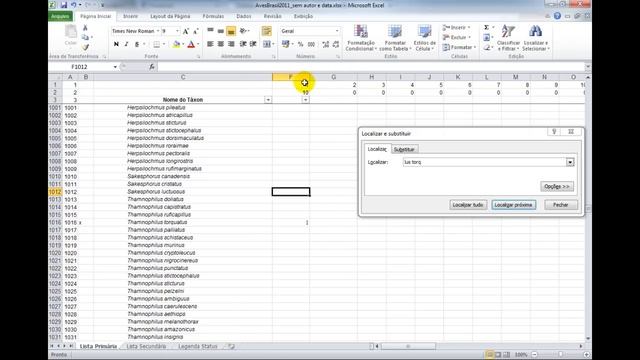Click the Copy icon in clipboard group

pos(85,37)
